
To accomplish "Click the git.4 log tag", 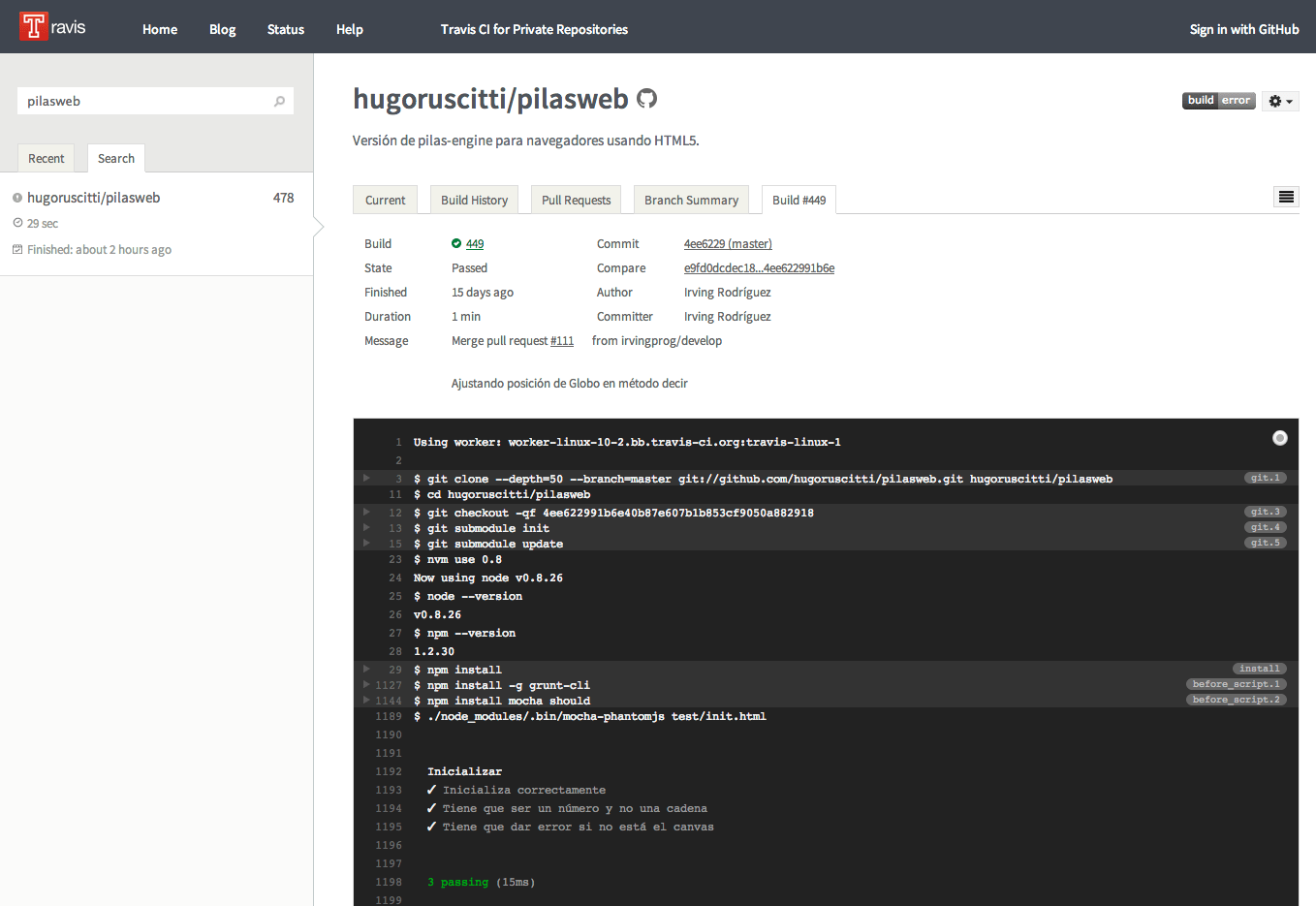I will click(x=1266, y=527).
